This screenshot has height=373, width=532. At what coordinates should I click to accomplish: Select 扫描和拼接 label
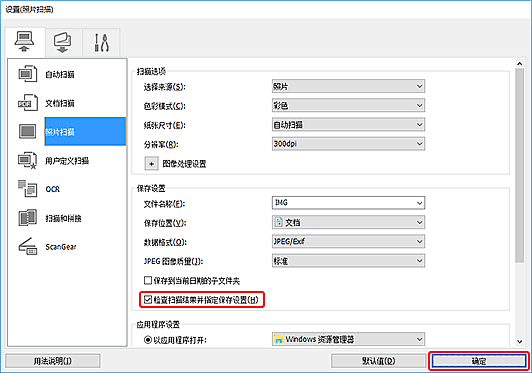(x=63, y=218)
